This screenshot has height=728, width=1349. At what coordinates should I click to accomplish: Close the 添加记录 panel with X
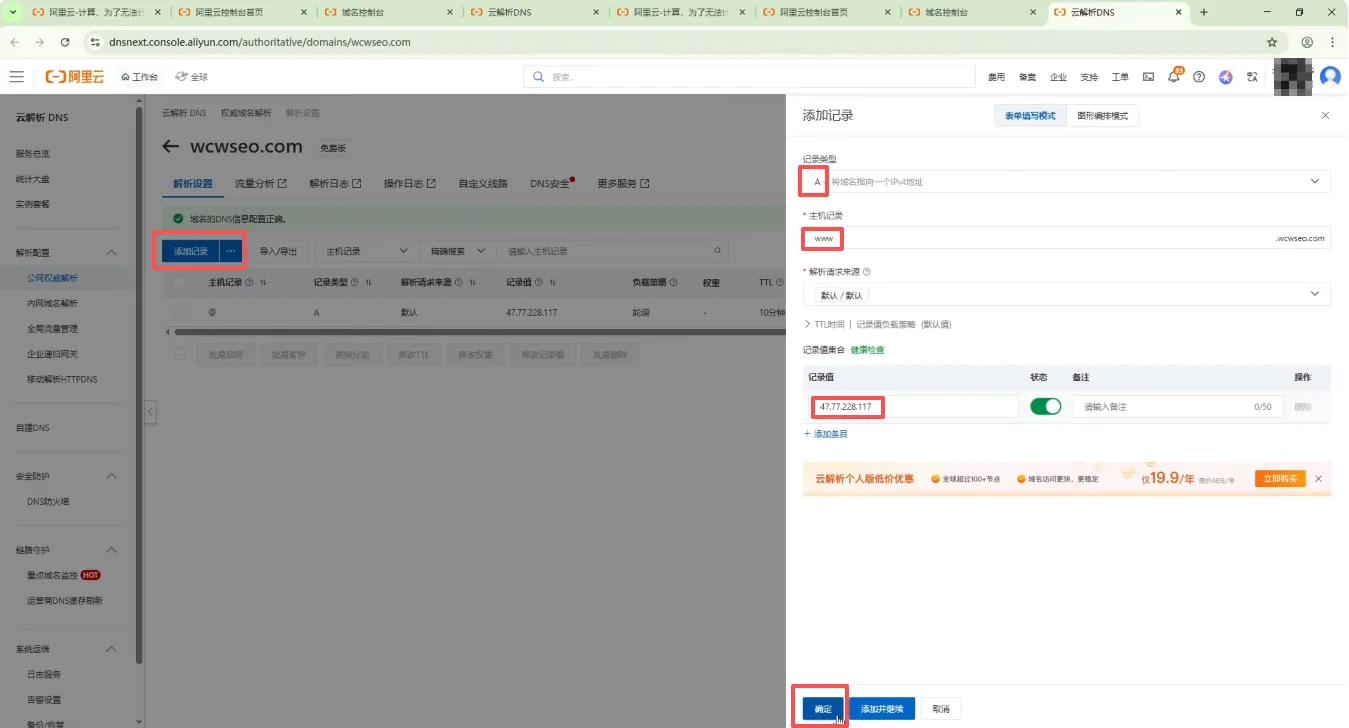click(1325, 116)
